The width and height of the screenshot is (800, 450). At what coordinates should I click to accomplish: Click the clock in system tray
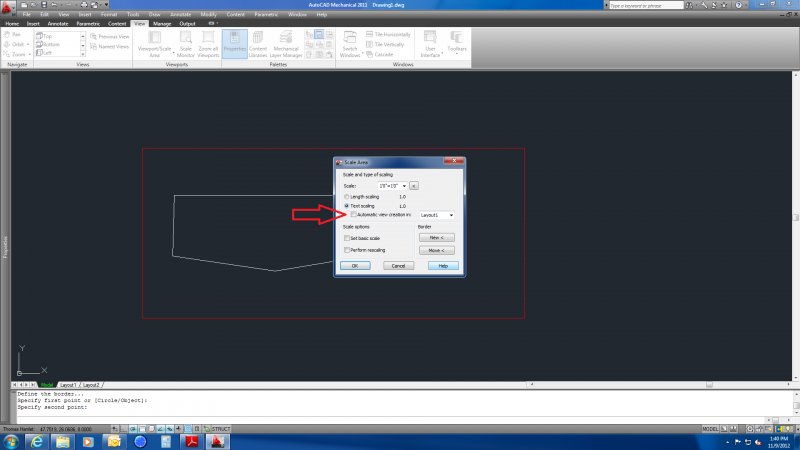pos(779,442)
